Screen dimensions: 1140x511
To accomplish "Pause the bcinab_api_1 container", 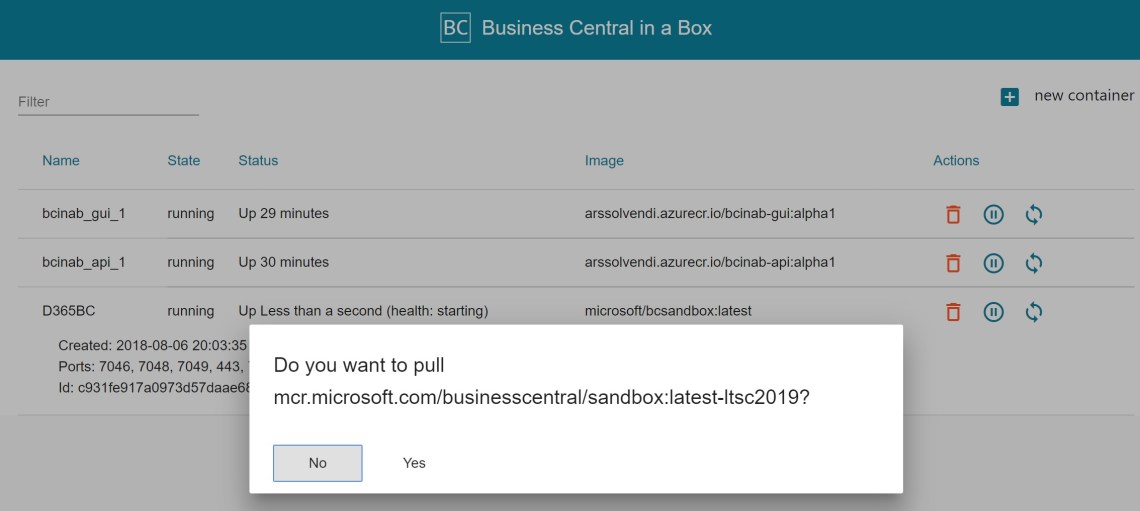I will (993, 263).
